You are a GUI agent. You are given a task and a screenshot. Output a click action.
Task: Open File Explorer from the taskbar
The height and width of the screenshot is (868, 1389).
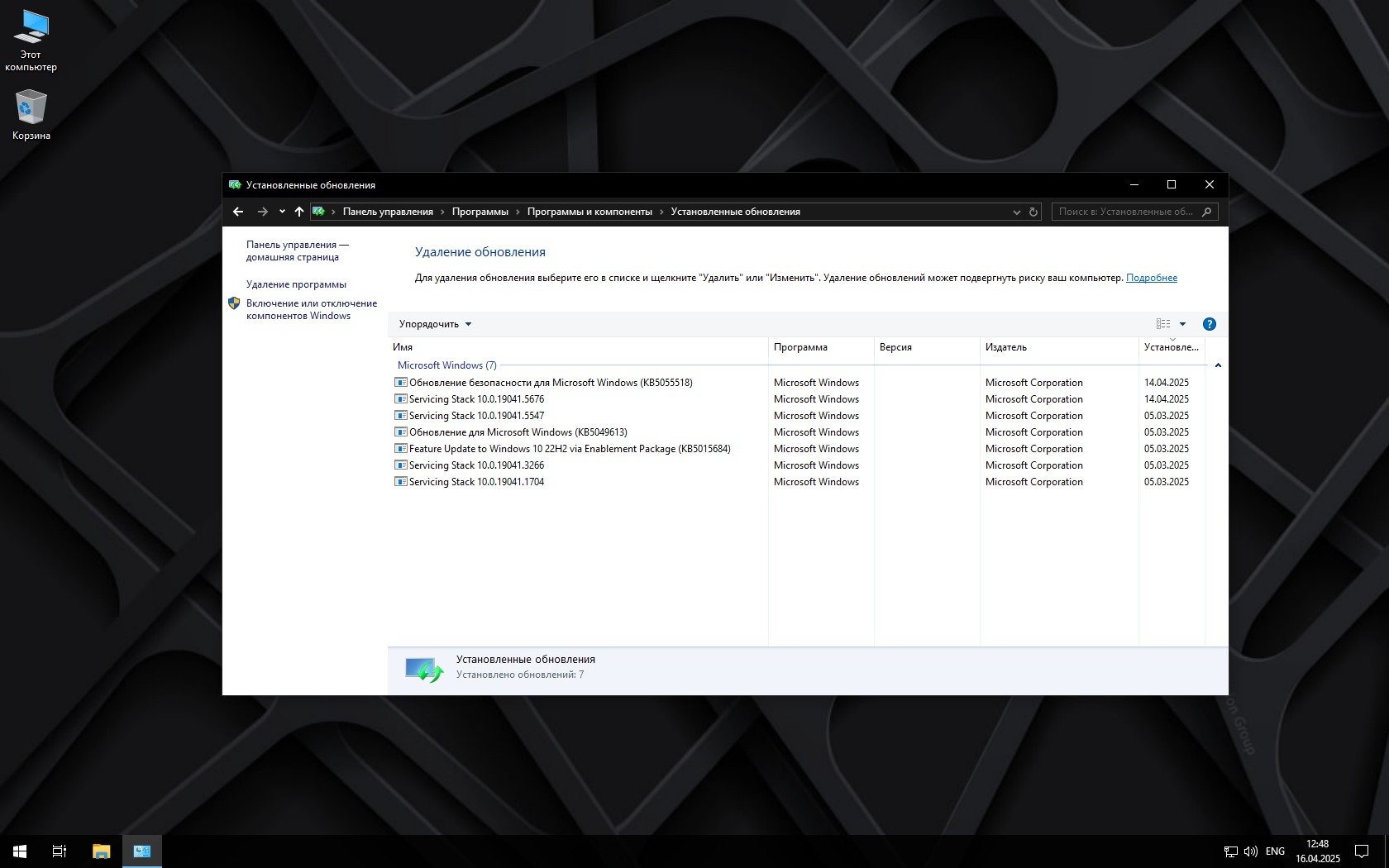pos(101,851)
